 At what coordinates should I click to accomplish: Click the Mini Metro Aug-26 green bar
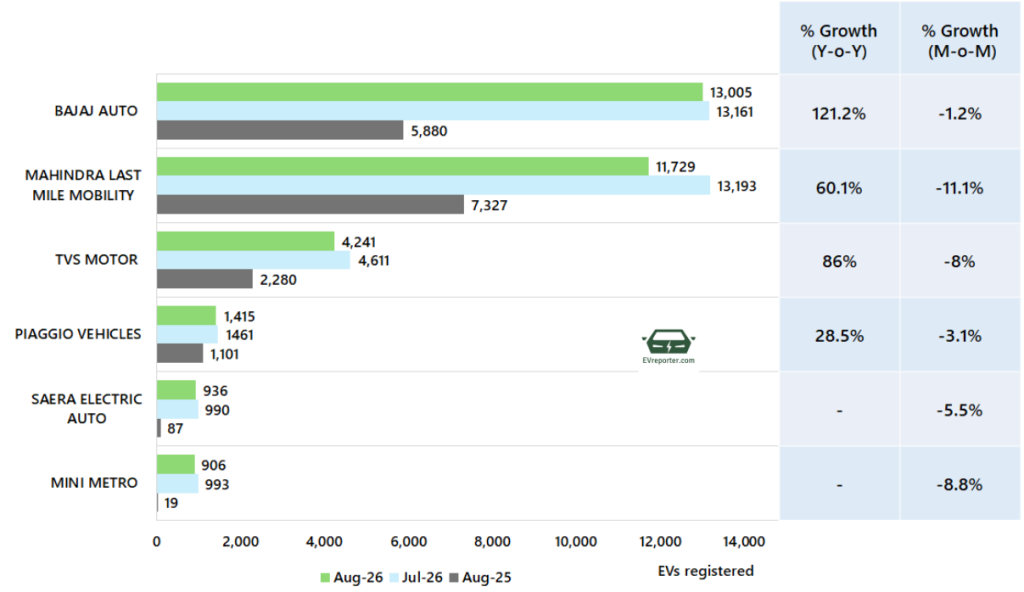pos(176,465)
